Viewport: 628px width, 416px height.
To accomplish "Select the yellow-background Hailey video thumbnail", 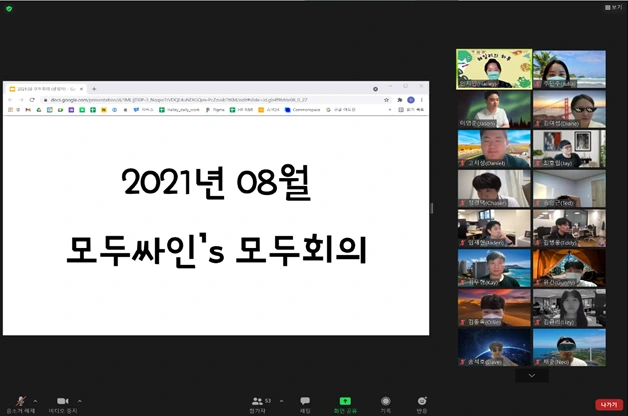I will click(x=494, y=69).
